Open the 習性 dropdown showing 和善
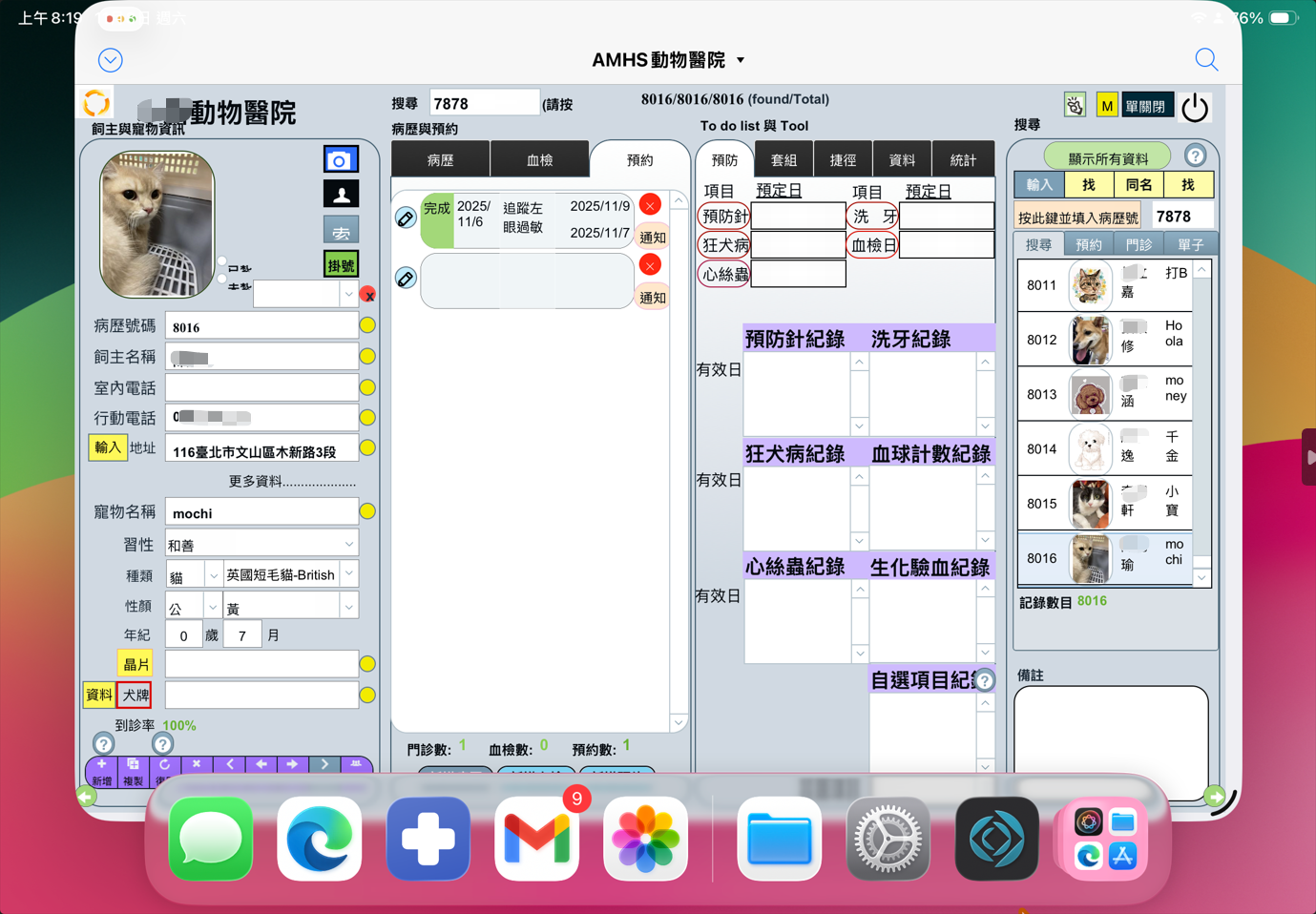Viewport: 1316px width, 914px height. (348, 545)
